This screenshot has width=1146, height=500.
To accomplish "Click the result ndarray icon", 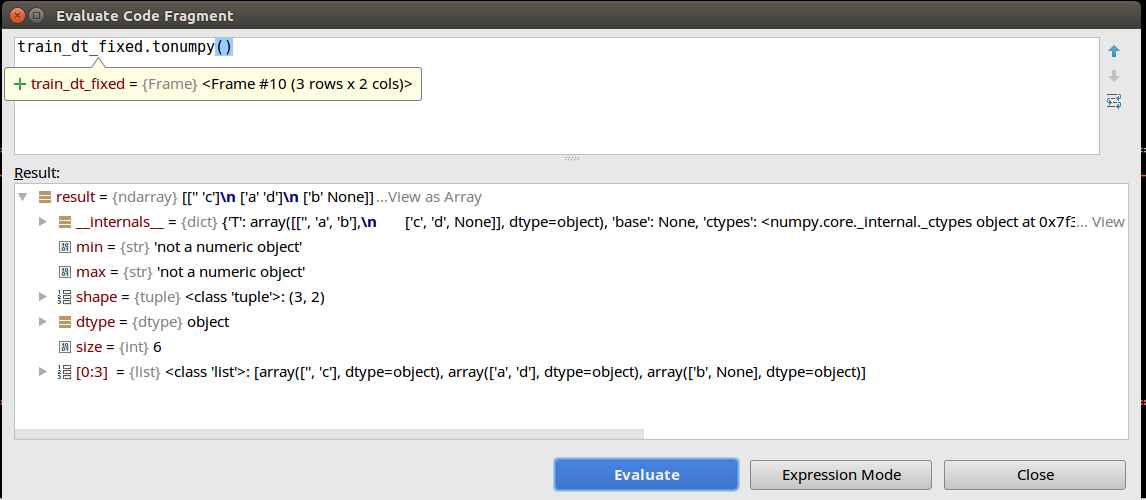I will tap(45, 197).
